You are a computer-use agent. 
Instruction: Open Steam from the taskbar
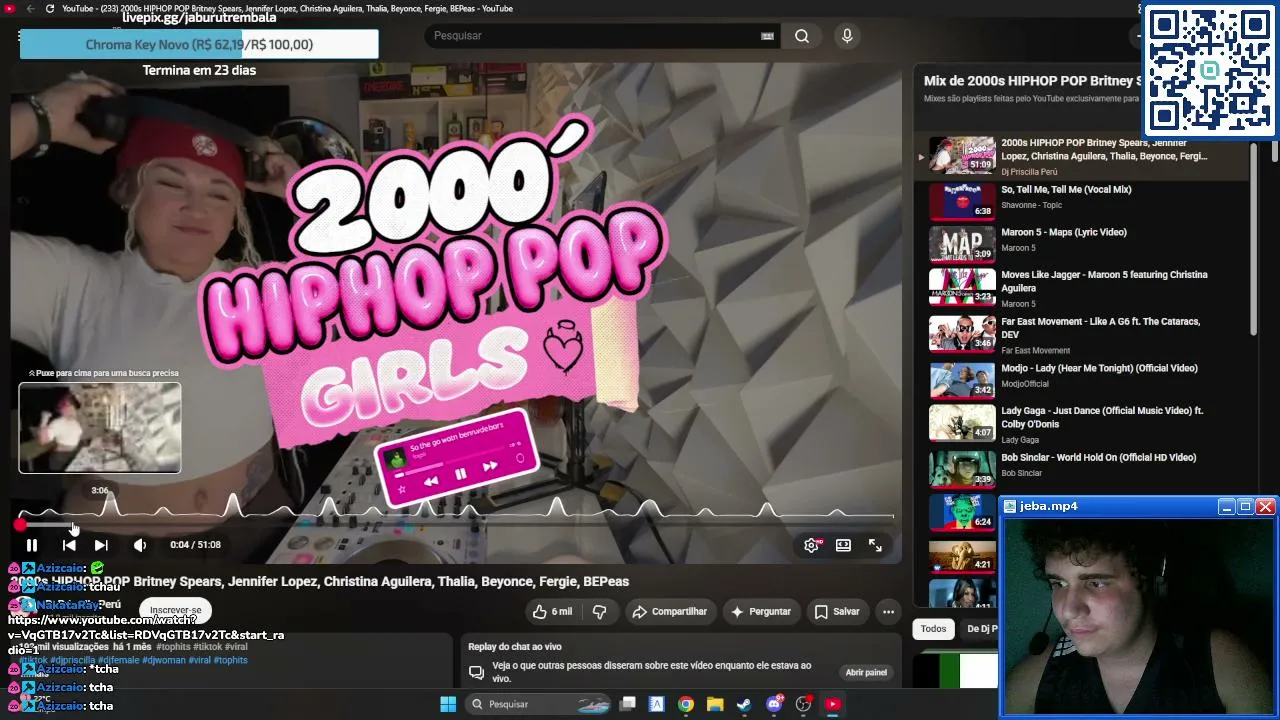[x=744, y=704]
